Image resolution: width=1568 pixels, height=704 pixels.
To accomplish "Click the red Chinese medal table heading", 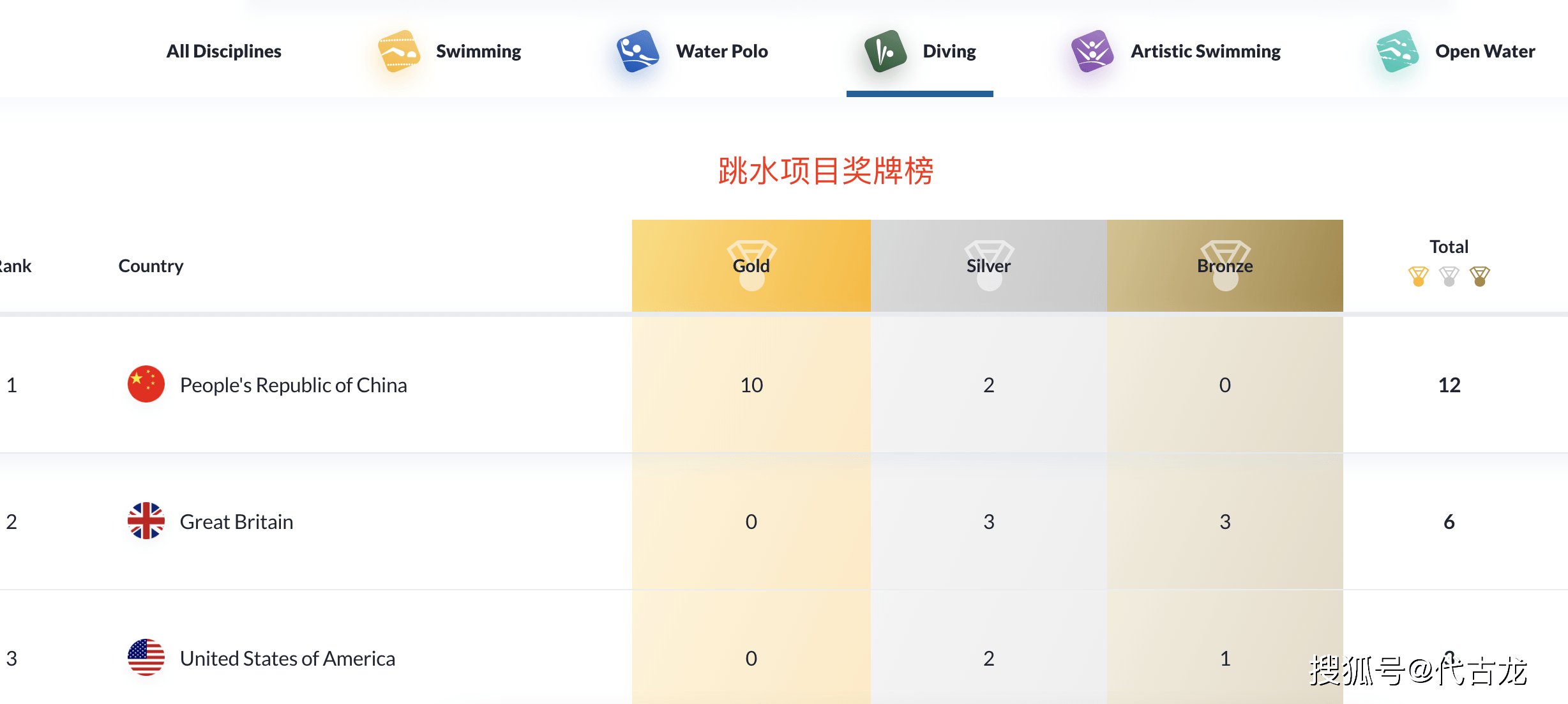I will (825, 171).
